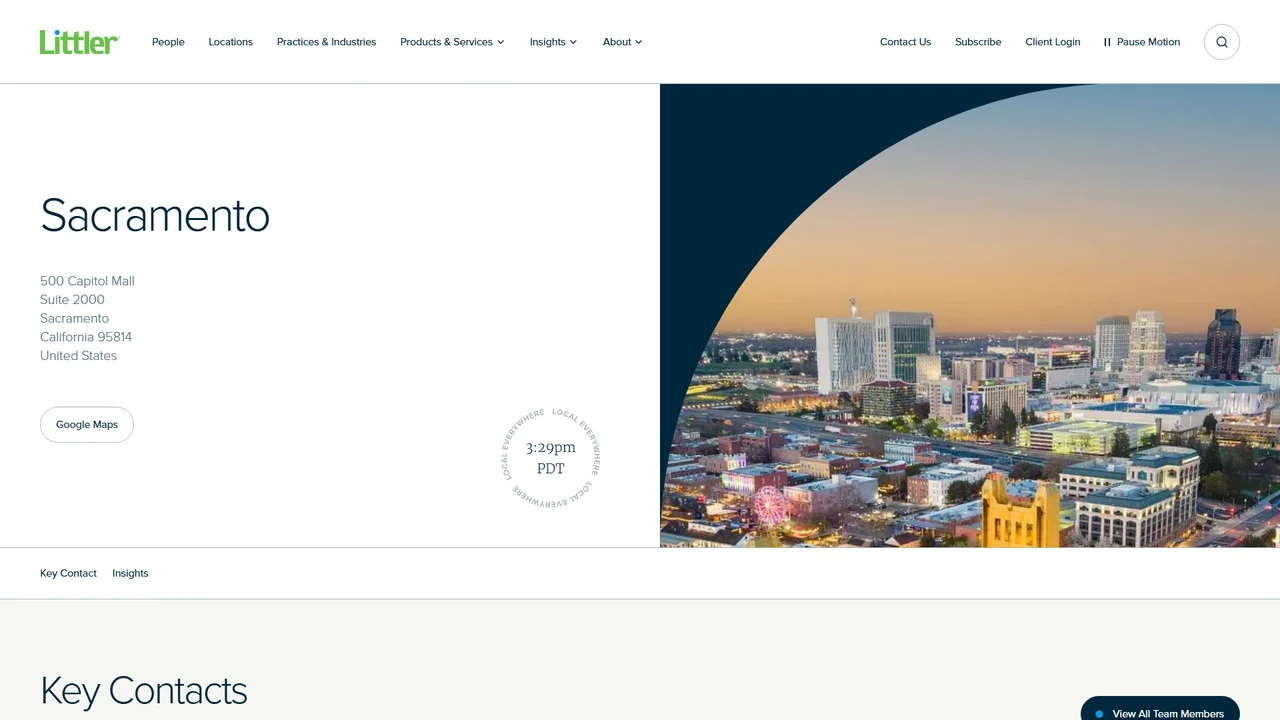Open Practices & Industries menu item
The height and width of the screenshot is (720, 1280).
(x=326, y=42)
